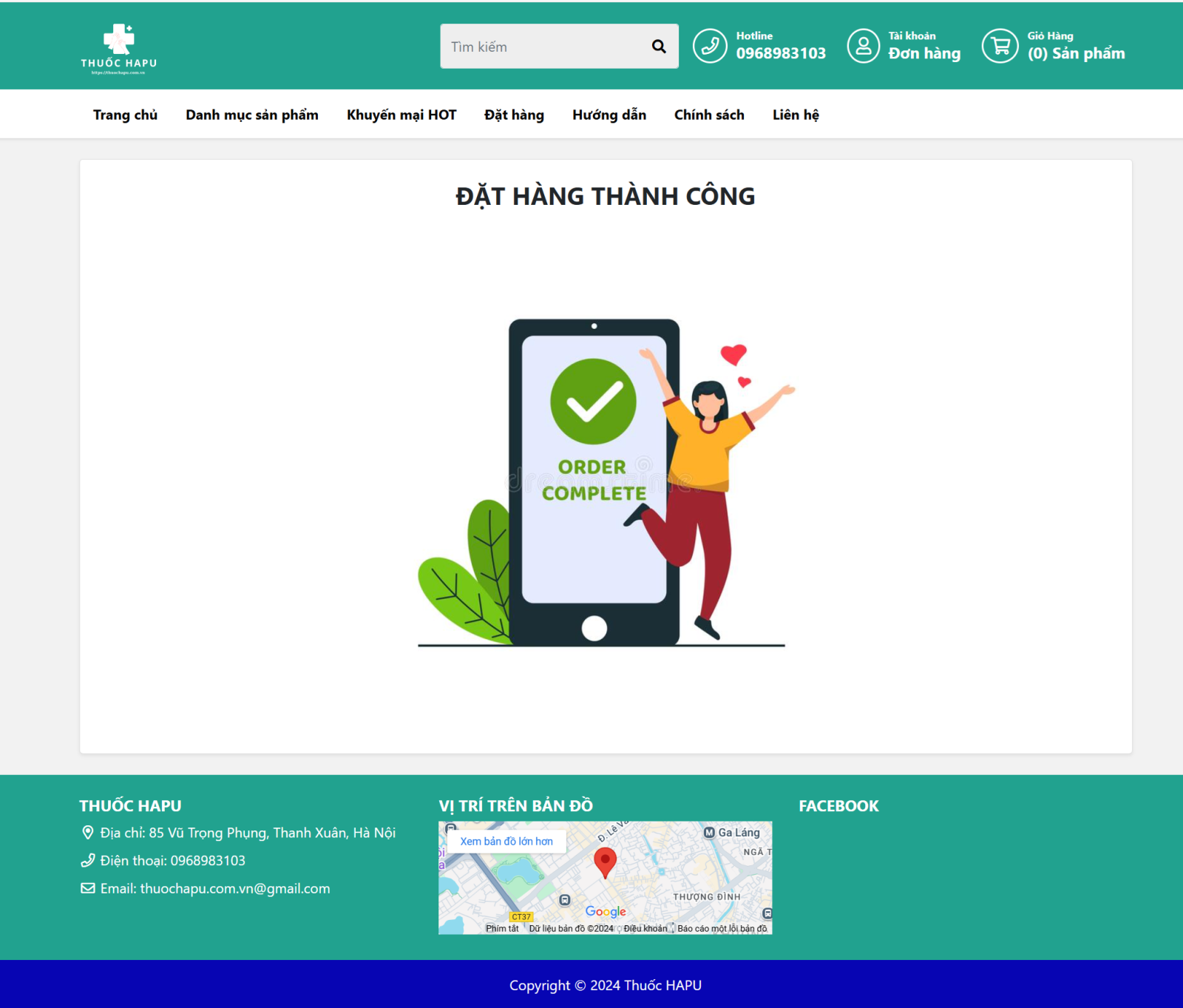Open the Liên hệ page
Image resolution: width=1183 pixels, height=1008 pixels.
[x=795, y=115]
